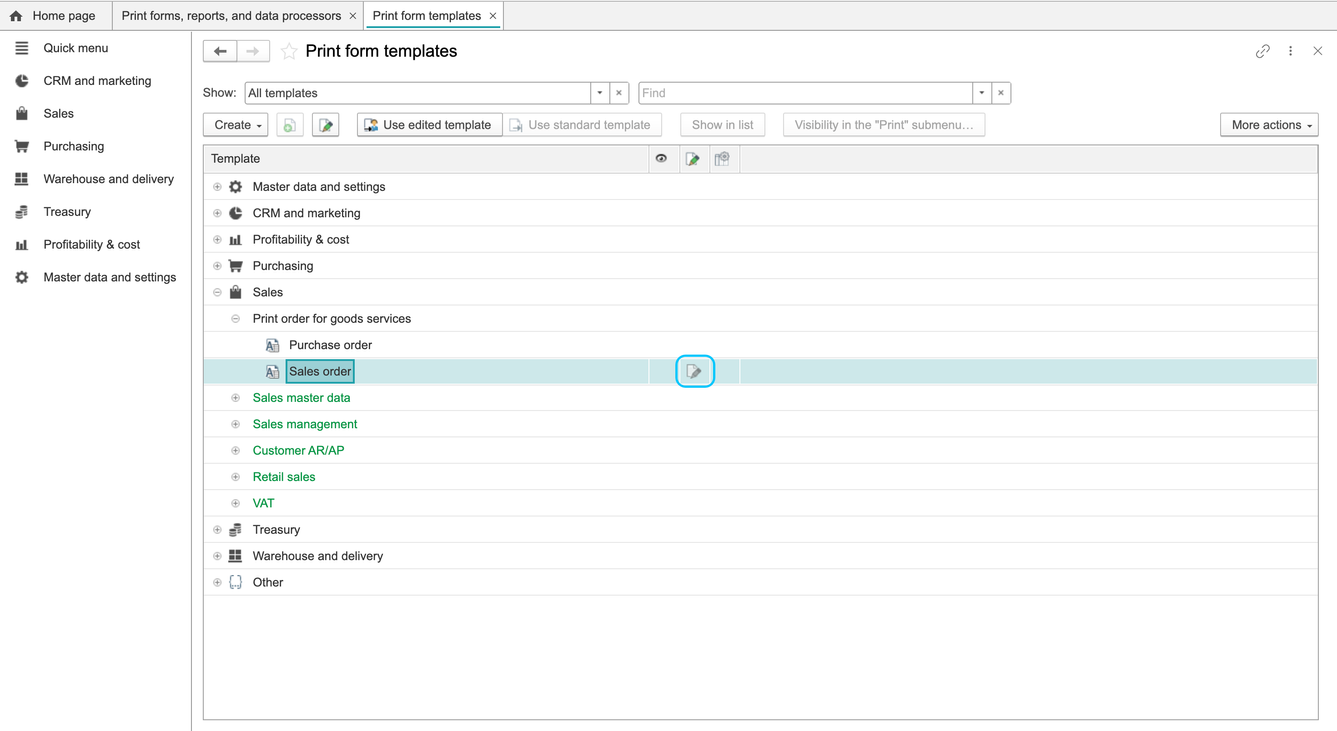Open the Show filter dropdown arrow
The height and width of the screenshot is (731, 1337).
[x=600, y=93]
